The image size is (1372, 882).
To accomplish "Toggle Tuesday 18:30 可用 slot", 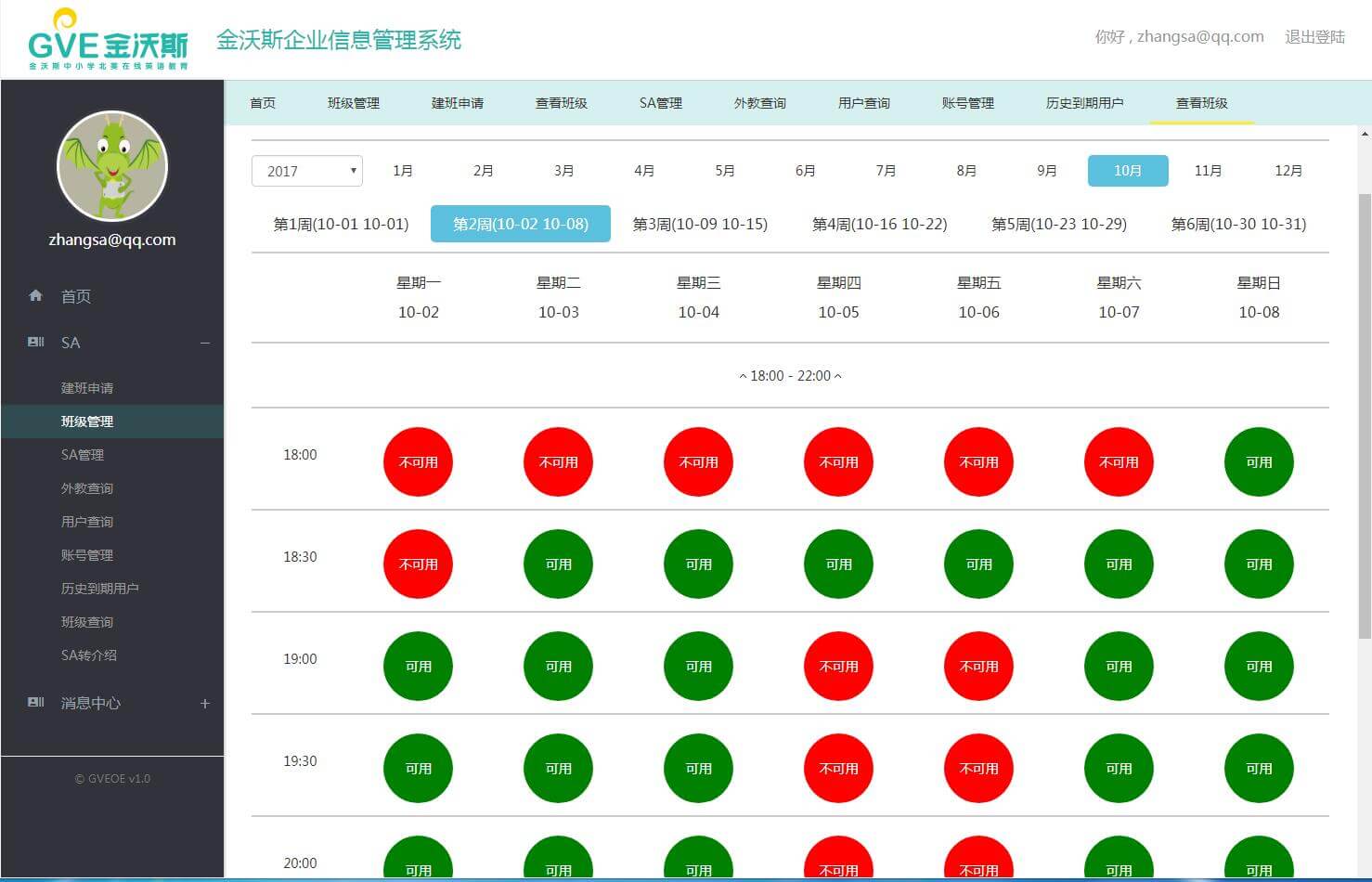I will click(558, 564).
